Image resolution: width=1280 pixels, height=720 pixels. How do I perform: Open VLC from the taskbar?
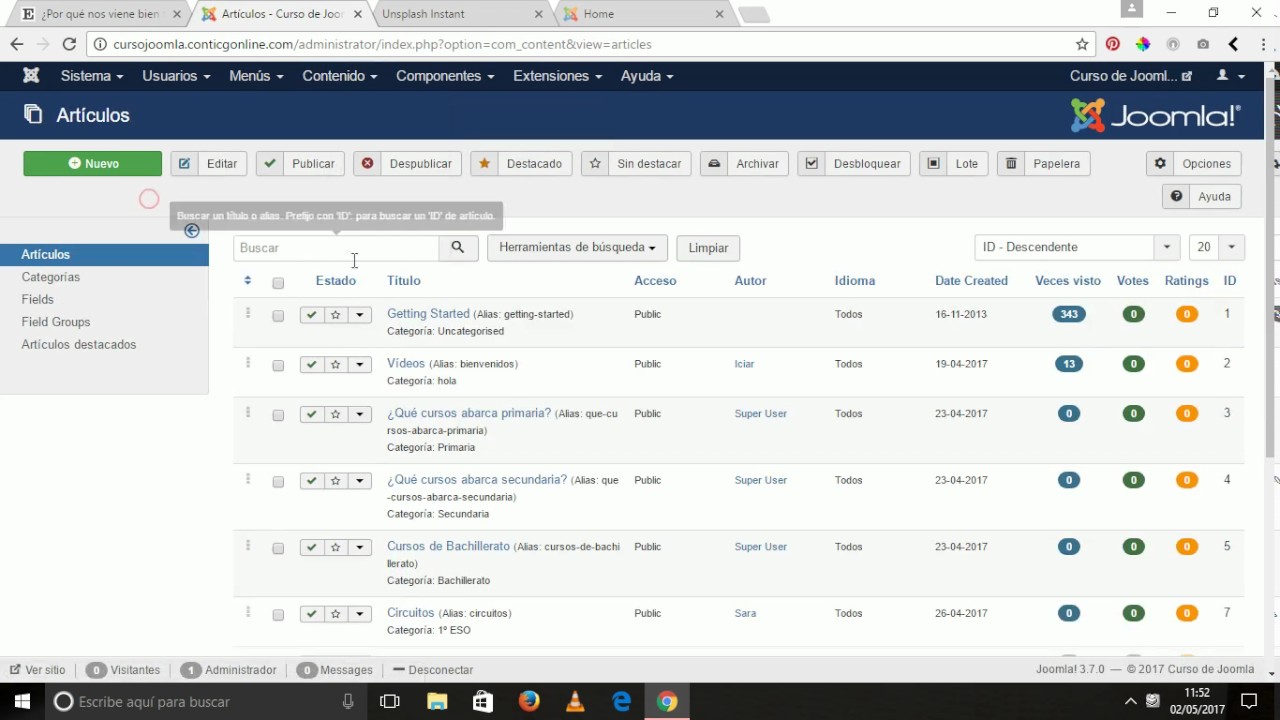click(575, 701)
